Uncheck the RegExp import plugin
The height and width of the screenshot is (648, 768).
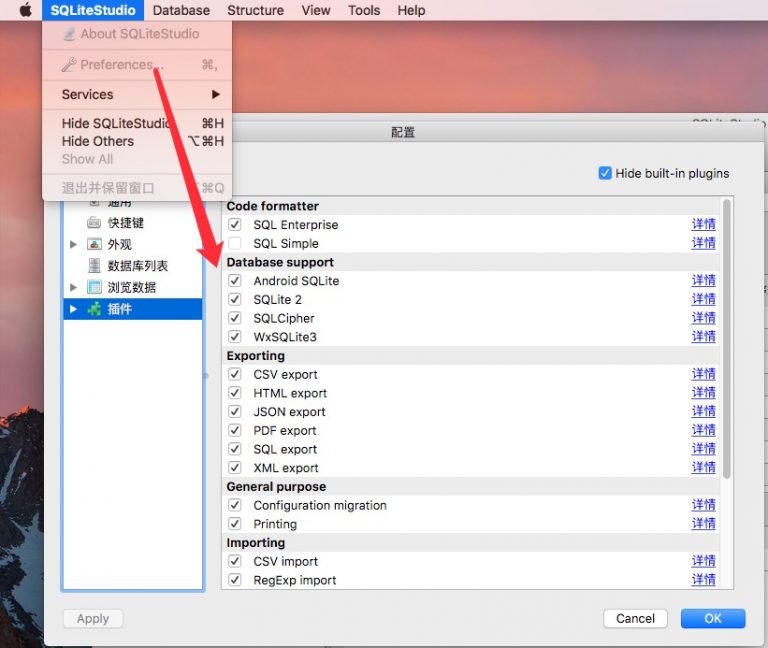235,580
